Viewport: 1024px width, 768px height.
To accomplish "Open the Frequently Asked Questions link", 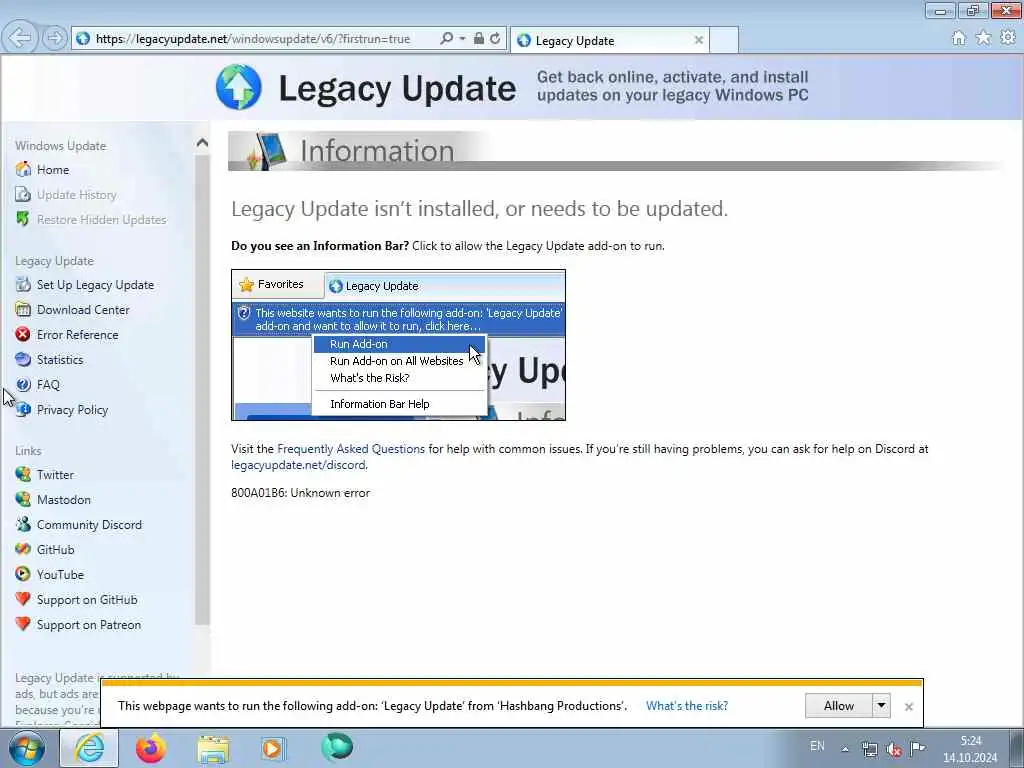I will coord(351,449).
